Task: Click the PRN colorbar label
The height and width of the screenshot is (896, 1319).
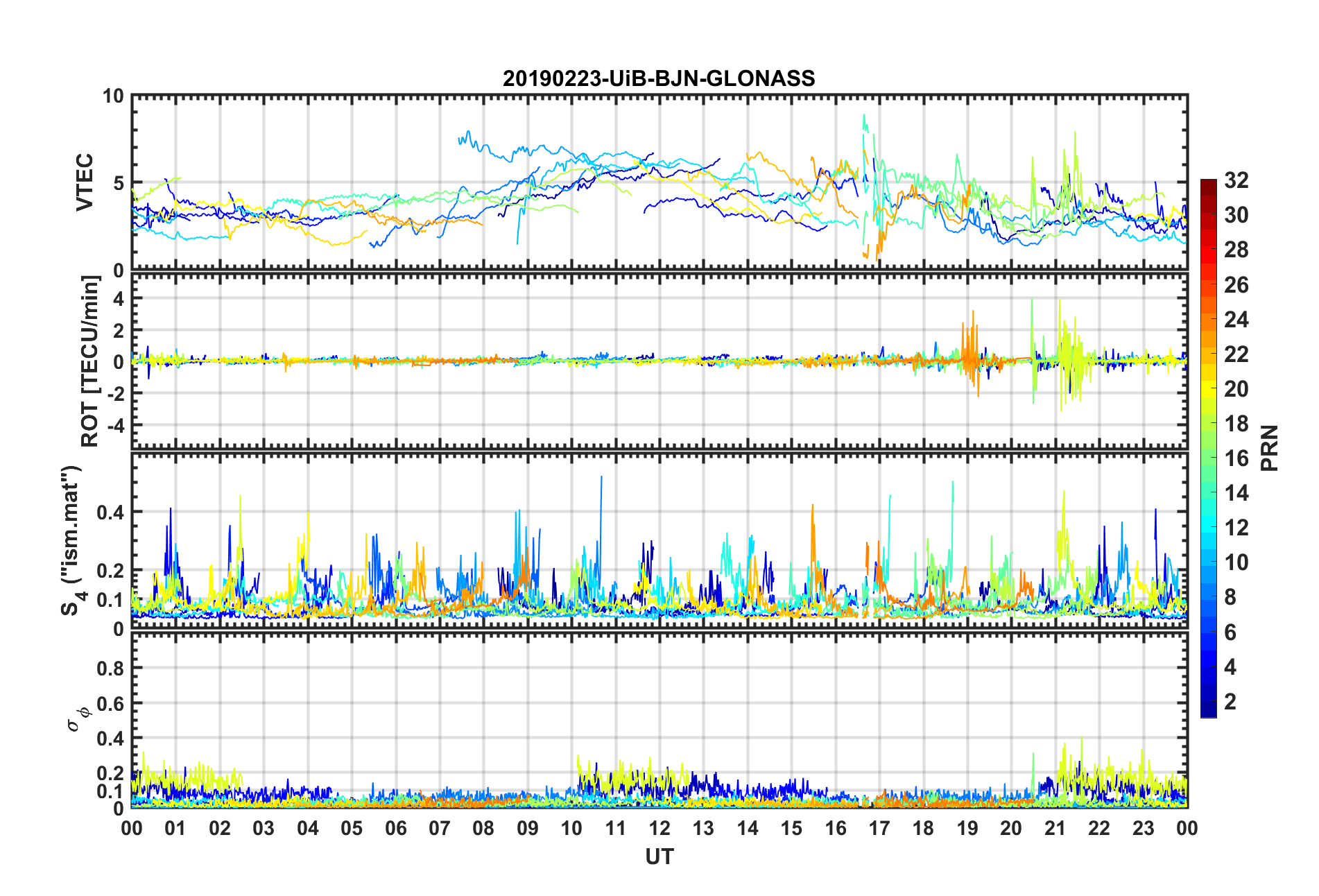Action: click(x=1269, y=448)
